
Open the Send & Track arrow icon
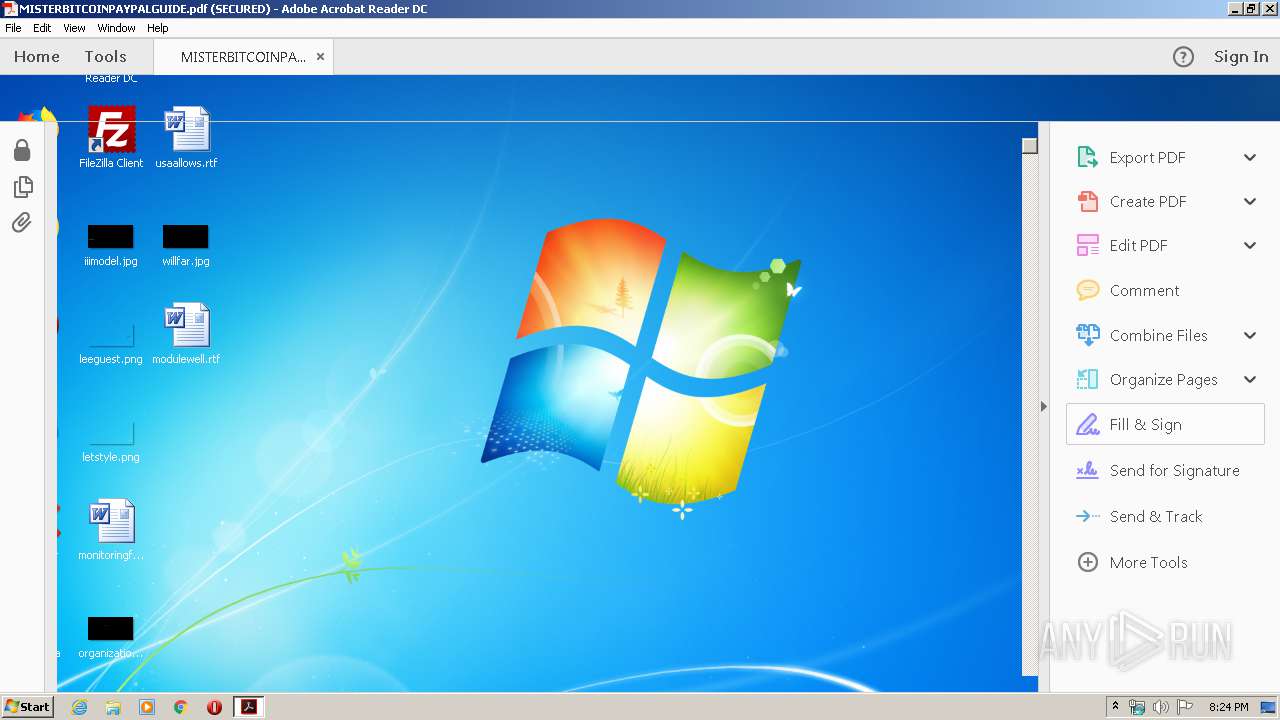click(1087, 516)
